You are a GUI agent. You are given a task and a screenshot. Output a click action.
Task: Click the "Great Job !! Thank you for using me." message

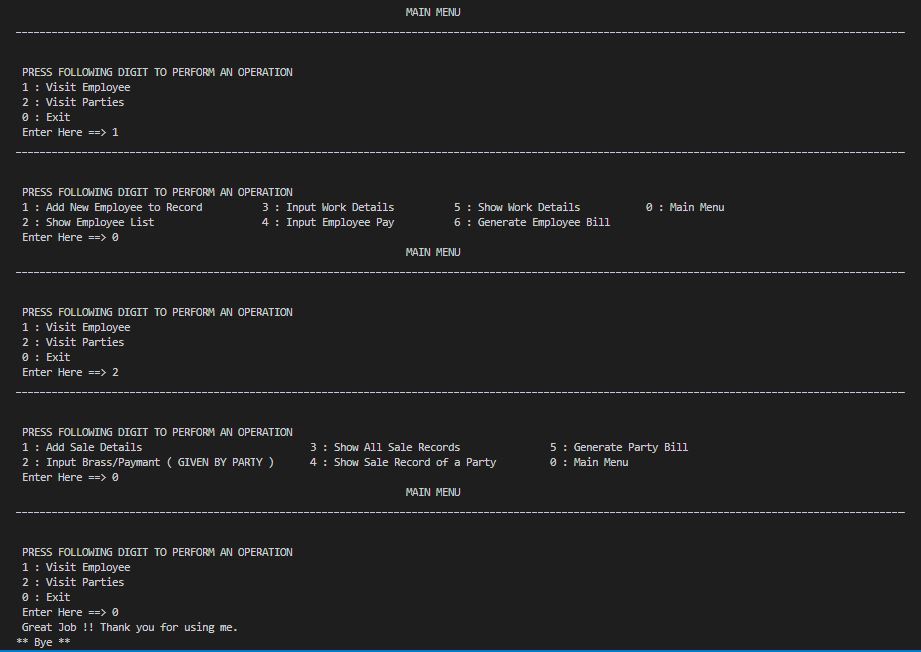pyautogui.click(x=129, y=627)
